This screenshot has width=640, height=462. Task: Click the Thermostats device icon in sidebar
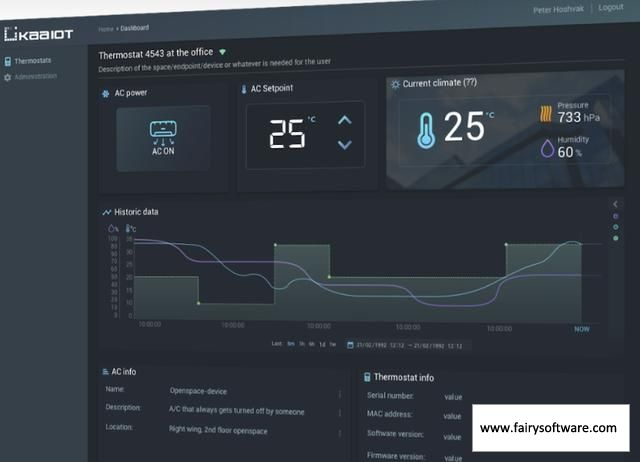tap(7, 62)
